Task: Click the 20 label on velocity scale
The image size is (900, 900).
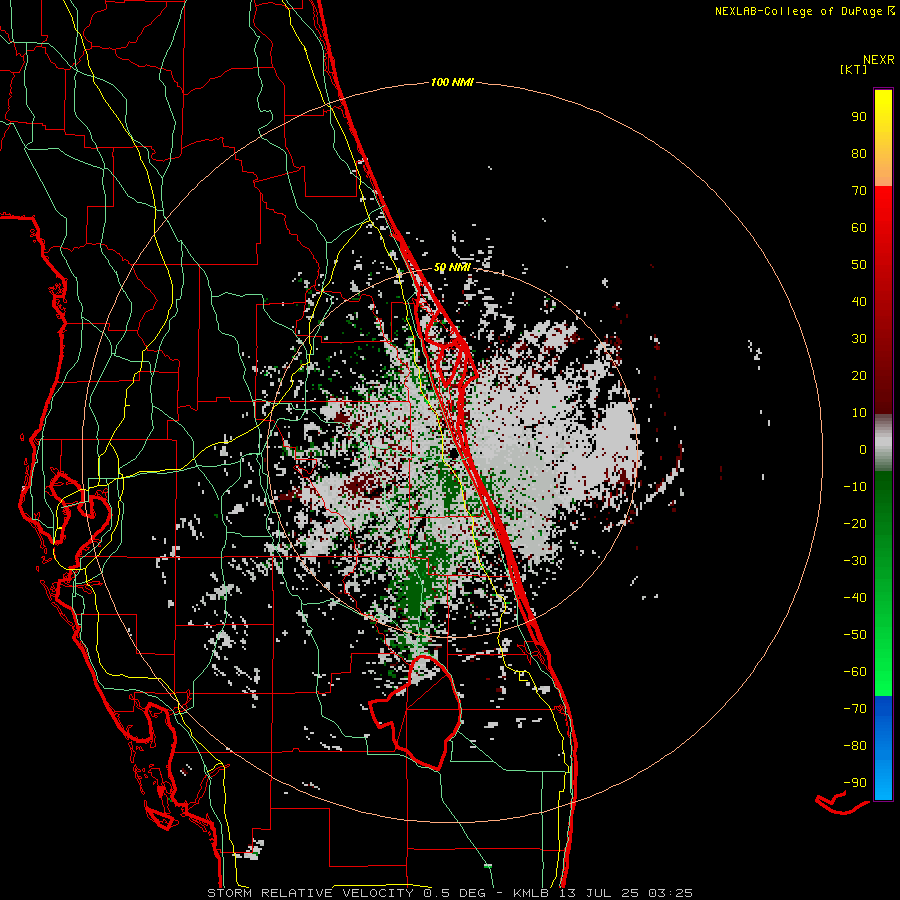Action: point(859,376)
